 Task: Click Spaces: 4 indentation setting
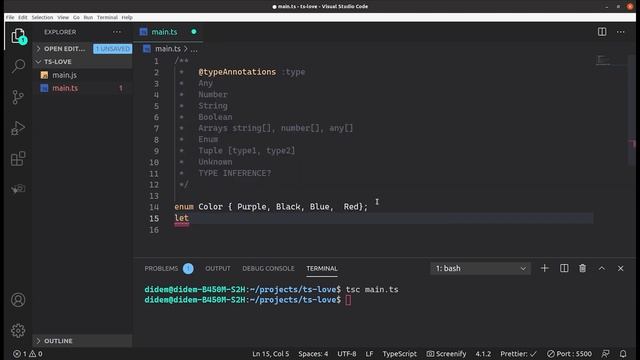point(313,354)
